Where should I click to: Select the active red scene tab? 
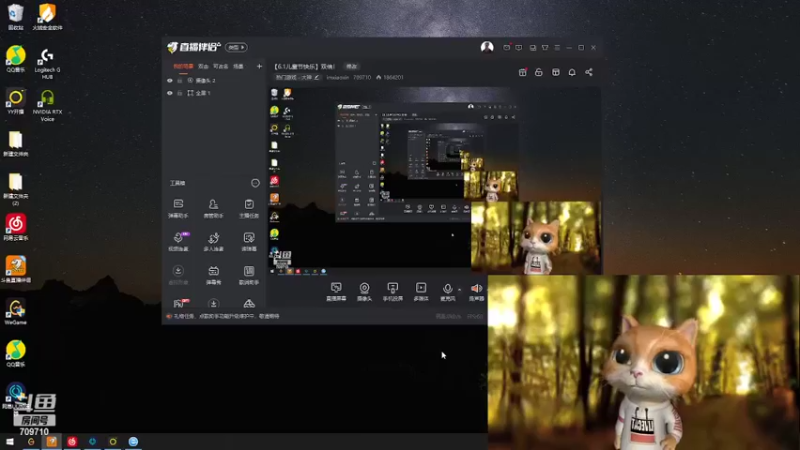pyautogui.click(x=183, y=66)
